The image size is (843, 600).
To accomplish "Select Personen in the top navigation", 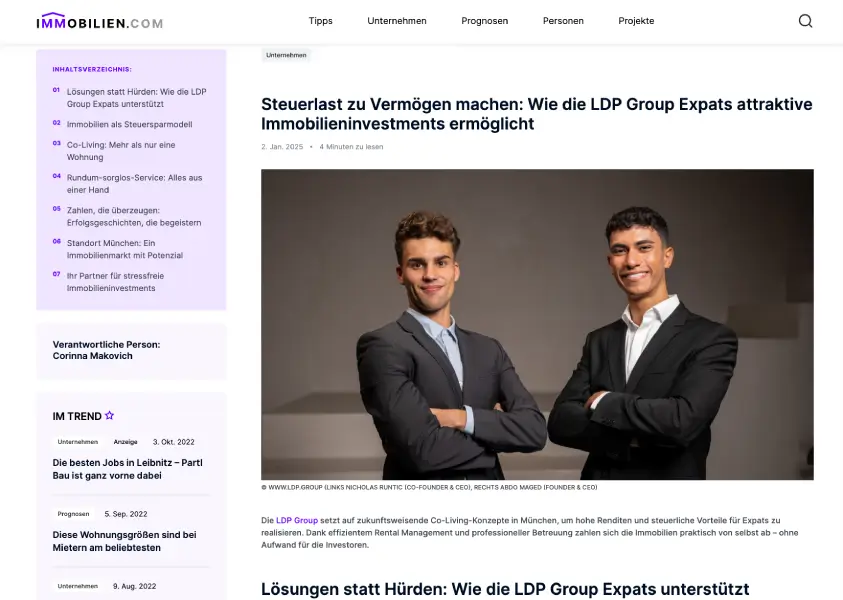I will 563,21.
